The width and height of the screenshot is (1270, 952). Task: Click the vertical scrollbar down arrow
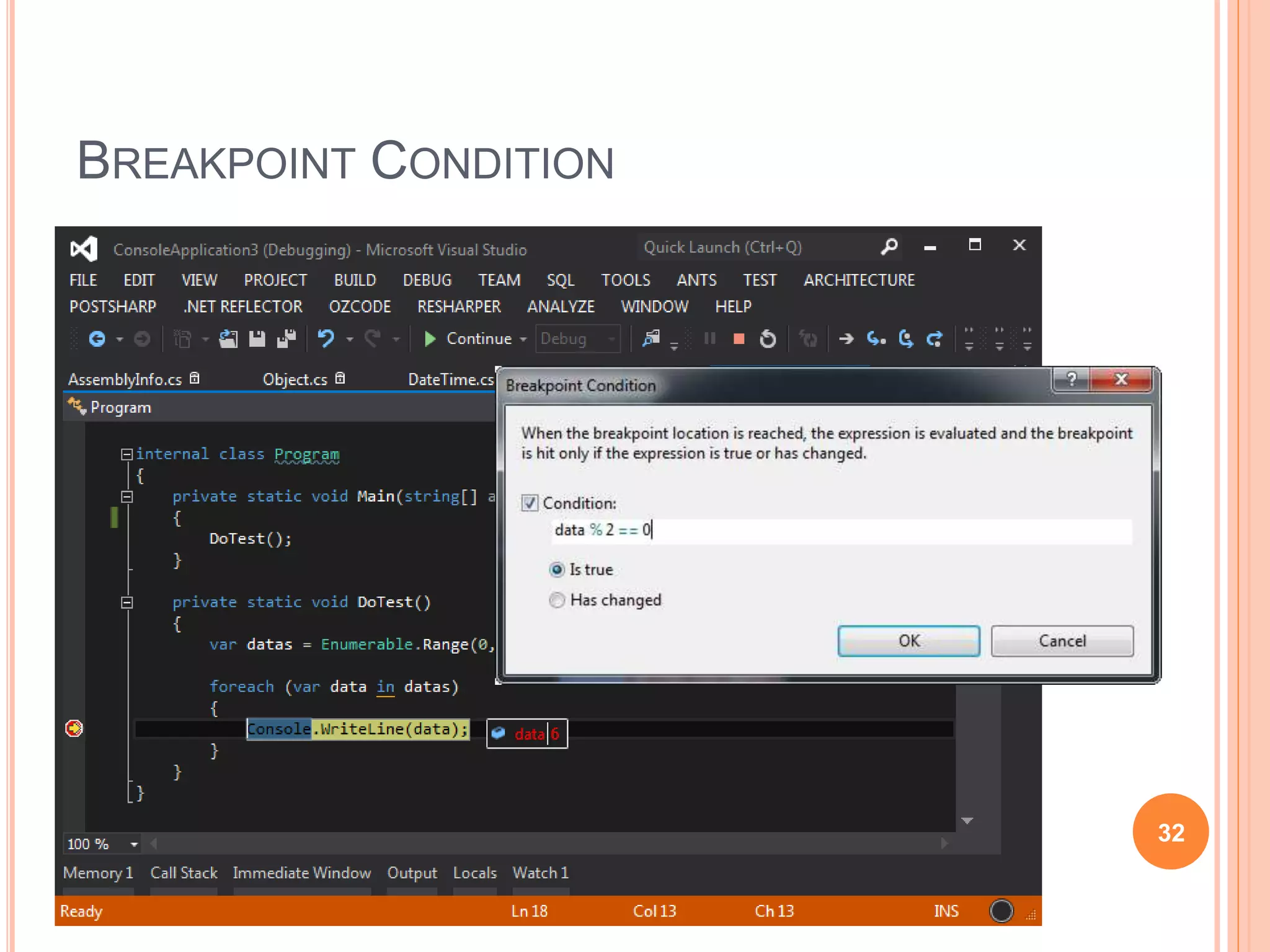(x=967, y=821)
